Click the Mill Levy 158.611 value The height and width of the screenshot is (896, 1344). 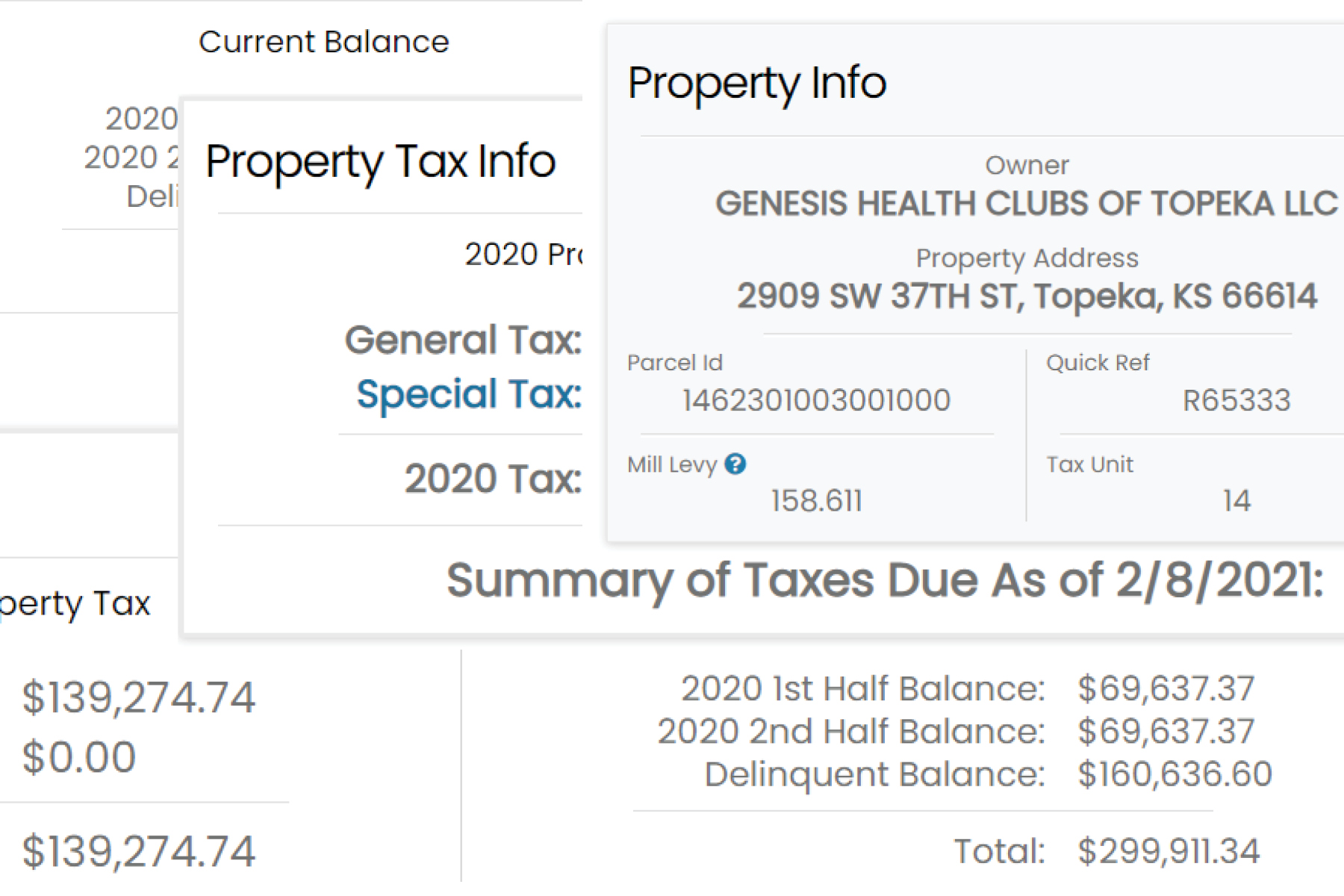[x=816, y=502]
